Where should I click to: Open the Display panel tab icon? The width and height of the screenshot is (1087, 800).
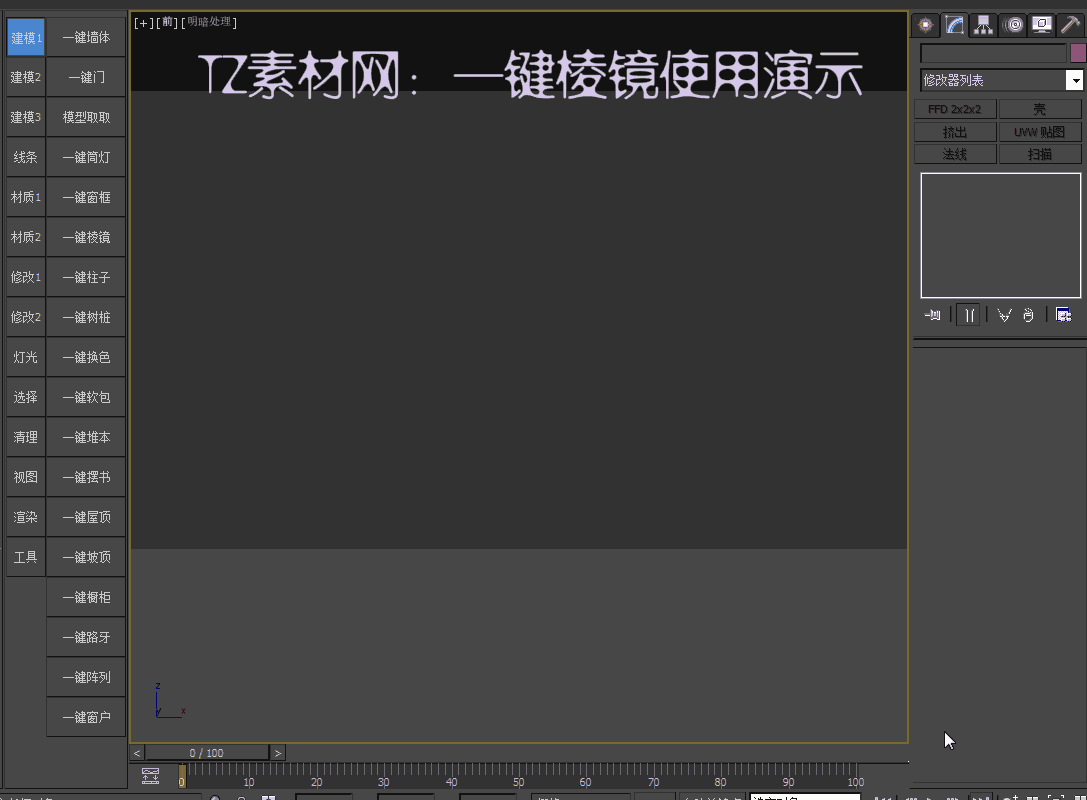click(x=1041, y=26)
